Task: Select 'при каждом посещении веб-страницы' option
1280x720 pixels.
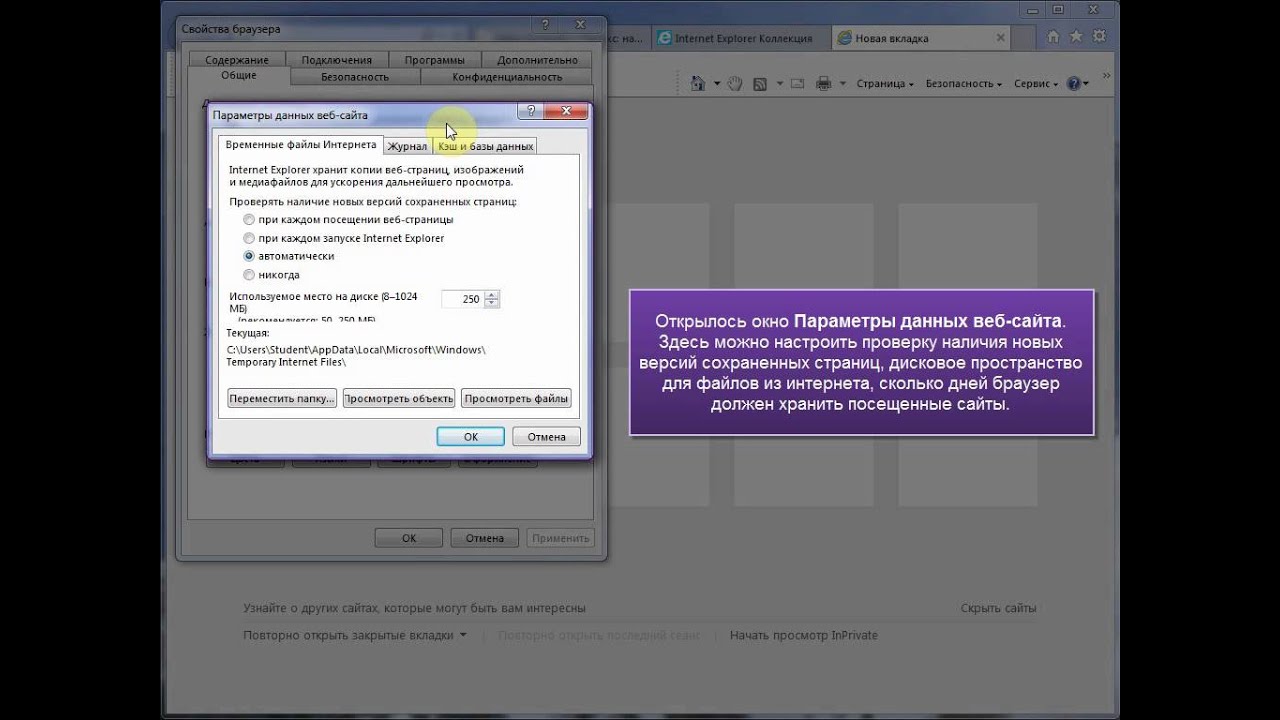Action: click(249, 219)
